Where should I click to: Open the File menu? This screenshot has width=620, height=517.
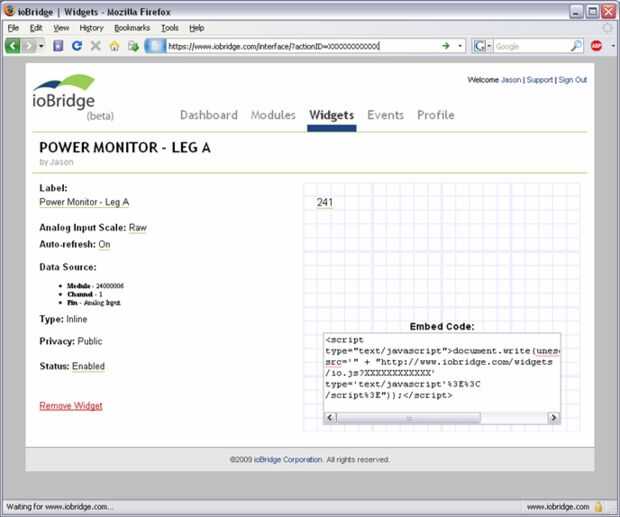tap(13, 28)
